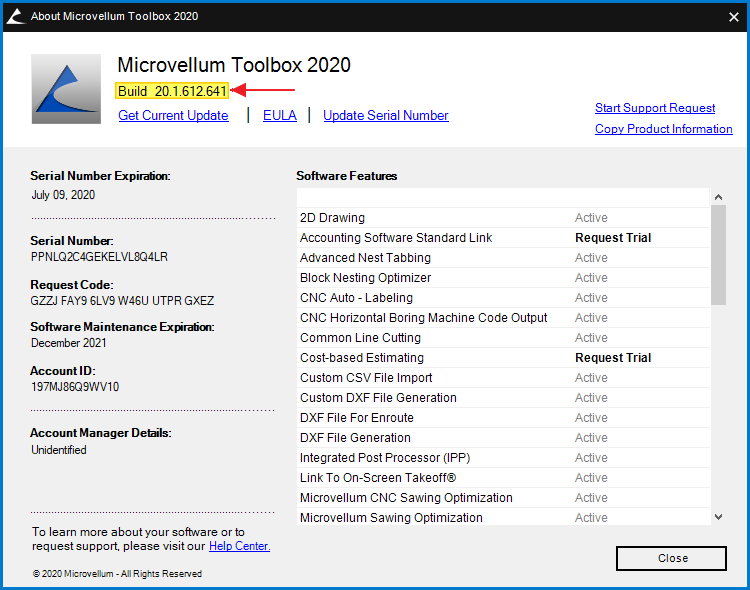Click the large Microvellum Toolbox logo image
The height and width of the screenshot is (590, 750).
coord(66,89)
